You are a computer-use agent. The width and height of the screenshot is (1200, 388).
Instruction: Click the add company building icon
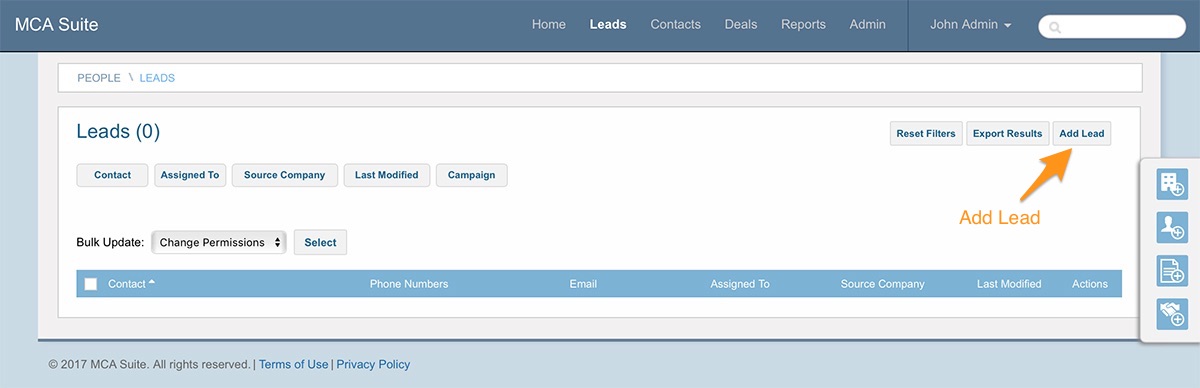tap(1171, 184)
